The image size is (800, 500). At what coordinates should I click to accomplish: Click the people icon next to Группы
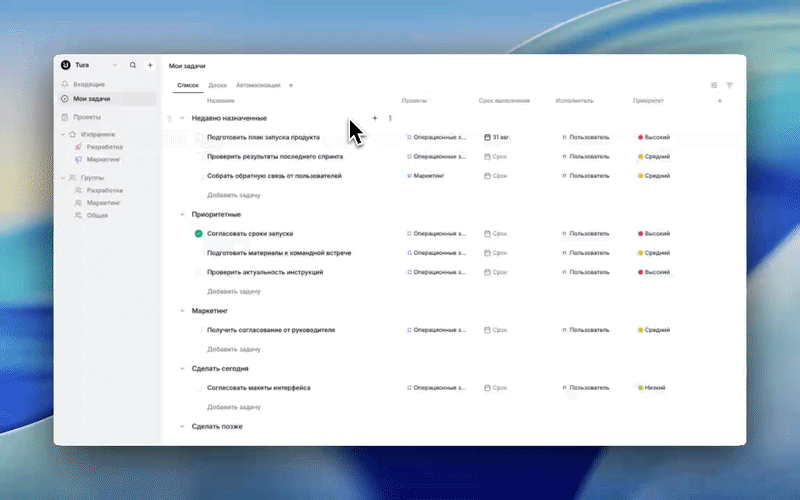72,178
